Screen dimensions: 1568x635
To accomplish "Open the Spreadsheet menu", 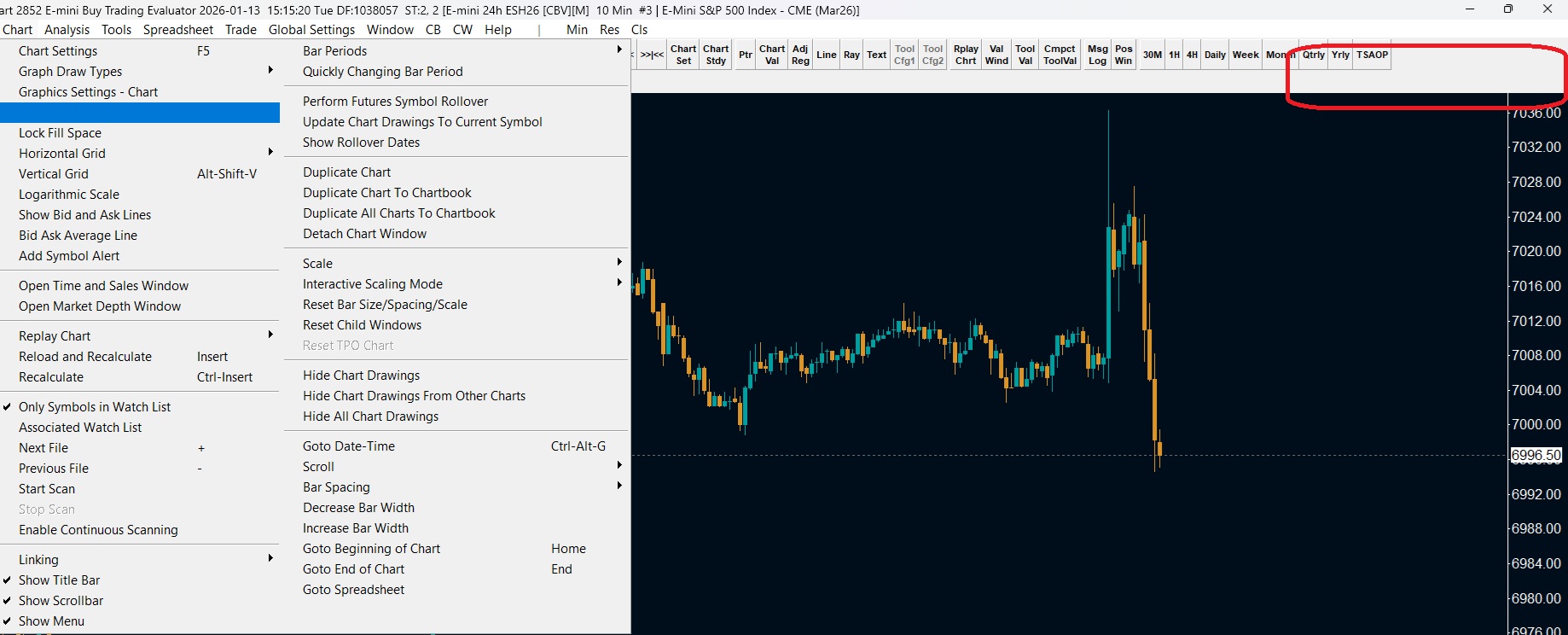I will (178, 30).
